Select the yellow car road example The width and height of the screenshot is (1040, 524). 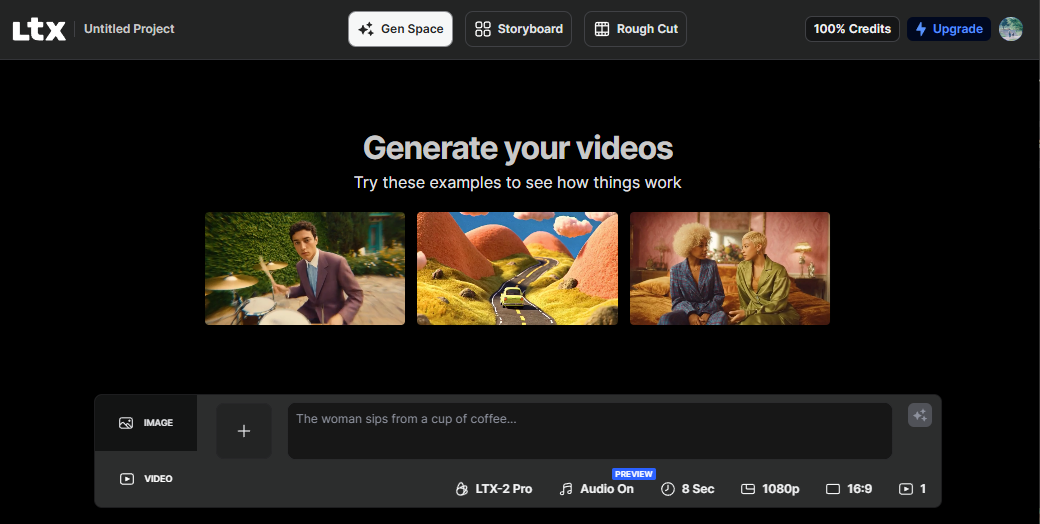coord(517,268)
